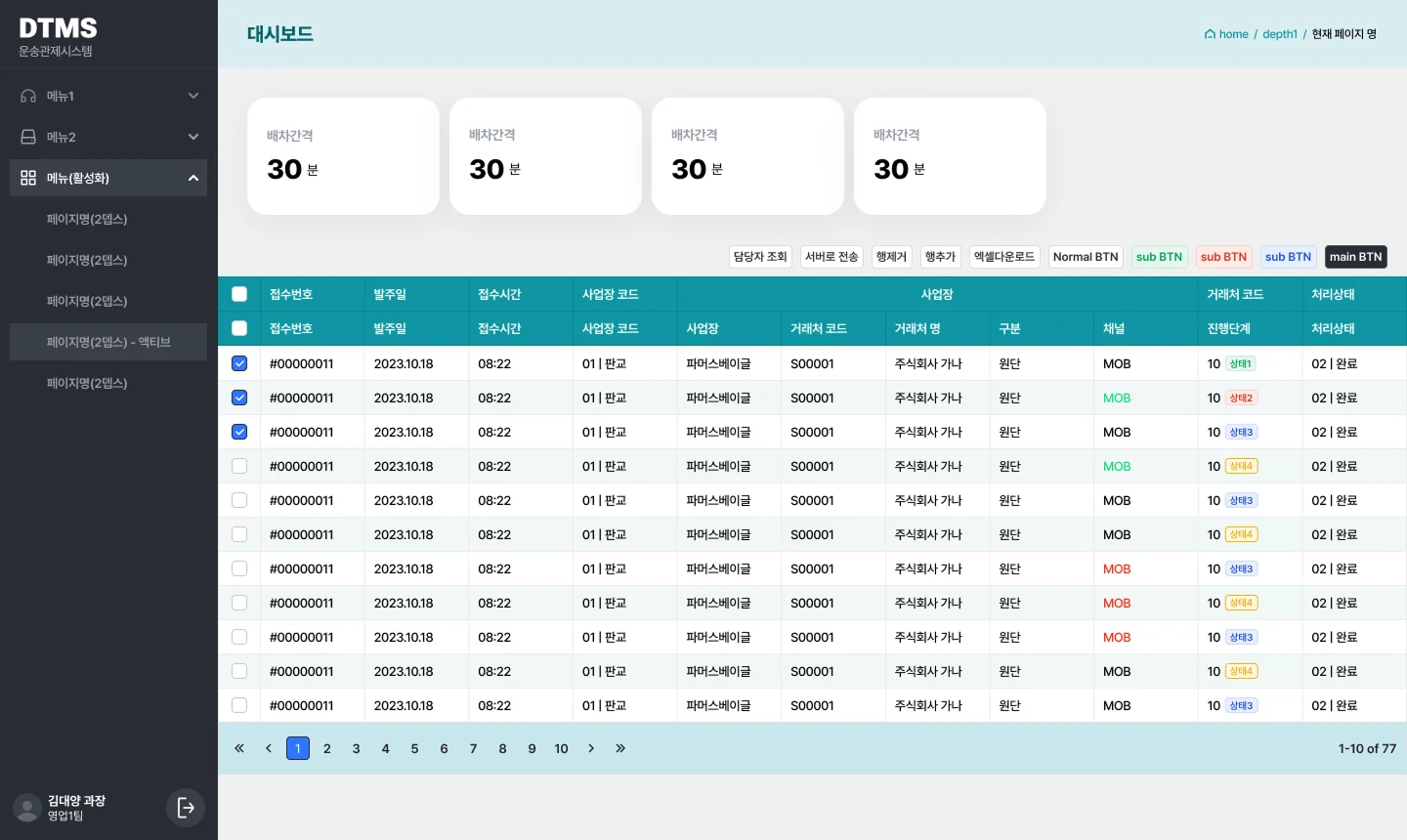Click the 행제거 button
Image resolution: width=1407 pixels, height=840 pixels.
pos(891,257)
